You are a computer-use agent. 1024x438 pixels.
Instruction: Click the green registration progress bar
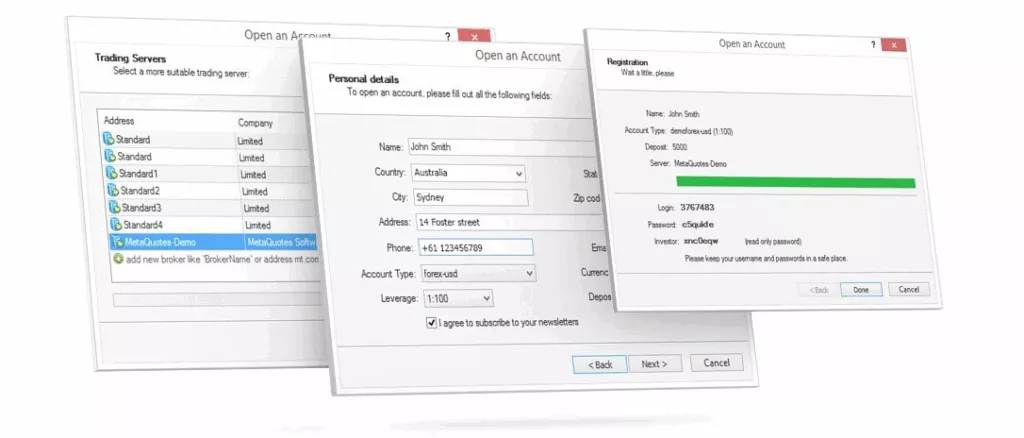795,182
